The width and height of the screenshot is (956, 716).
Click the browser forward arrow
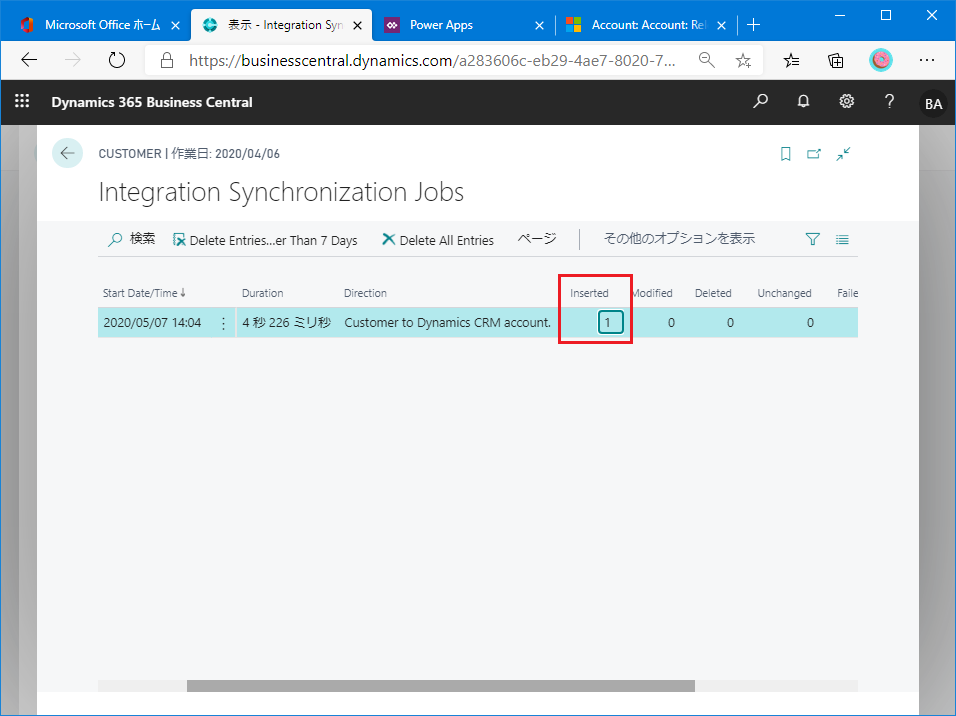tap(73, 60)
